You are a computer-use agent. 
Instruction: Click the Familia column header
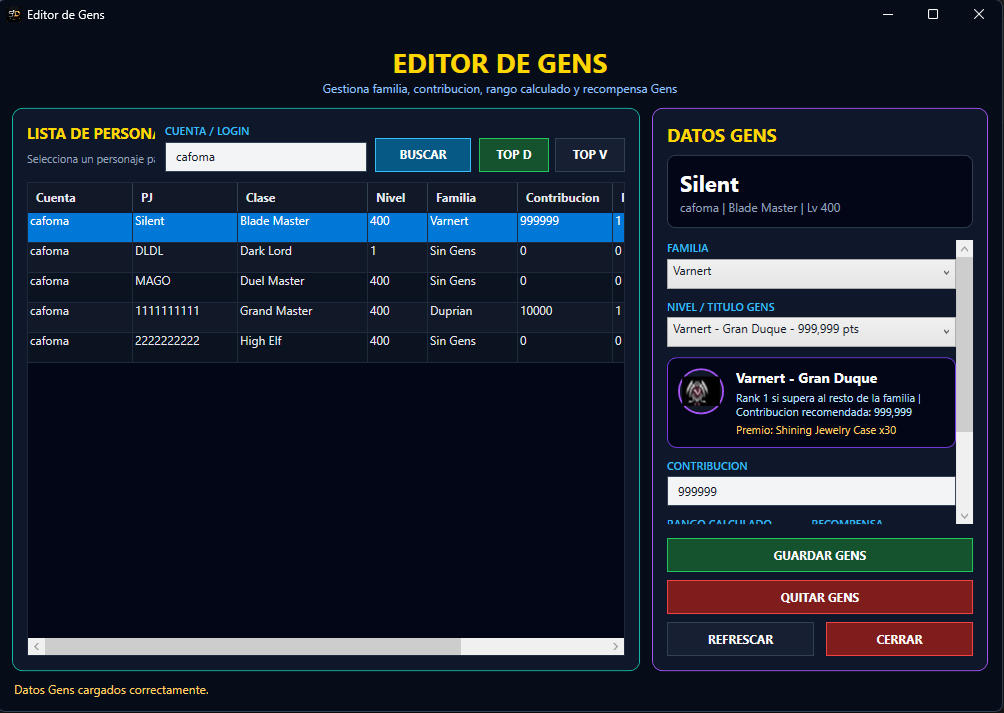[473, 198]
